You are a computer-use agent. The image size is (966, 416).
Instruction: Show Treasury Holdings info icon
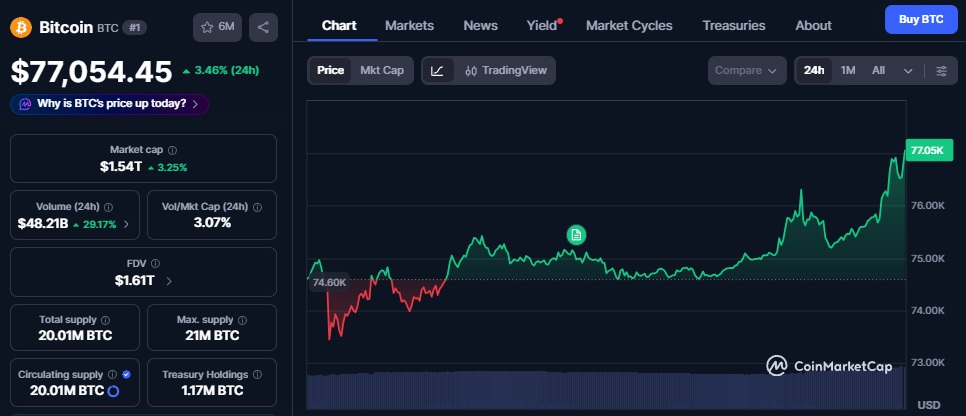pyautogui.click(x=257, y=374)
